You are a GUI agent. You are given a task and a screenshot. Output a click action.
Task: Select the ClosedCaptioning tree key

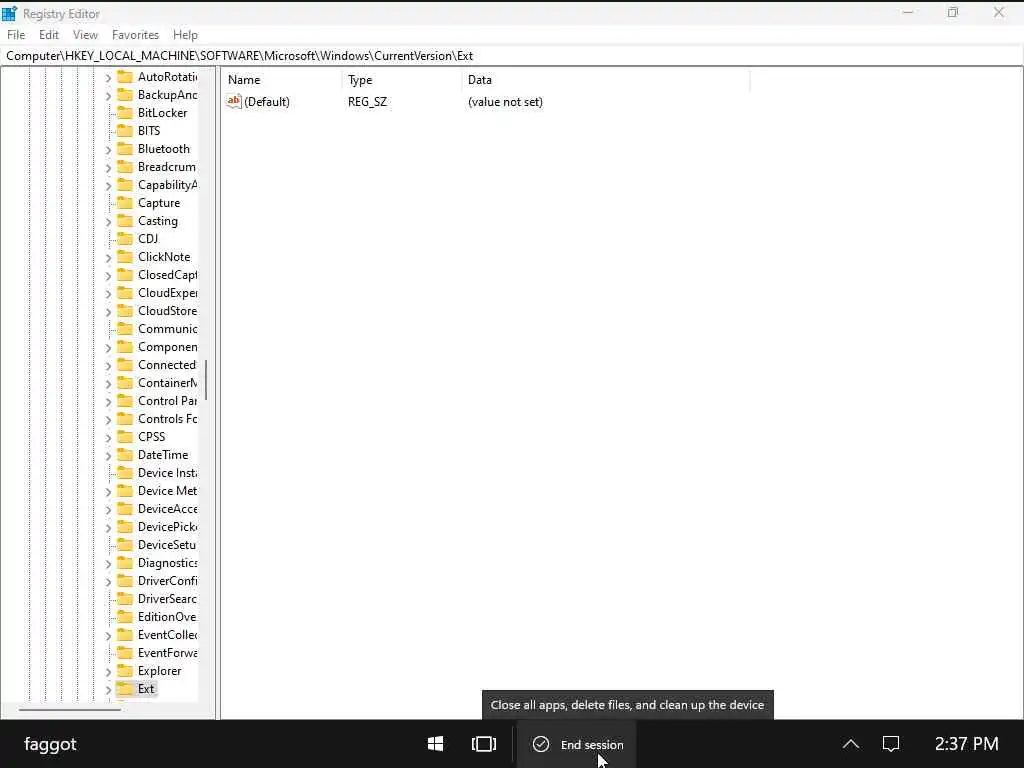167,275
